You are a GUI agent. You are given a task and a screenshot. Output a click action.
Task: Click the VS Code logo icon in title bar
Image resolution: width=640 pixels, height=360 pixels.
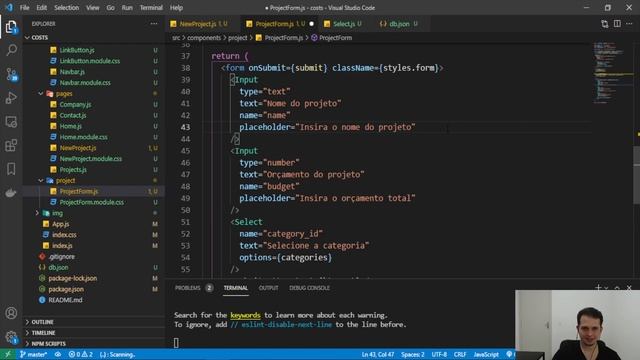click(x=9, y=7)
